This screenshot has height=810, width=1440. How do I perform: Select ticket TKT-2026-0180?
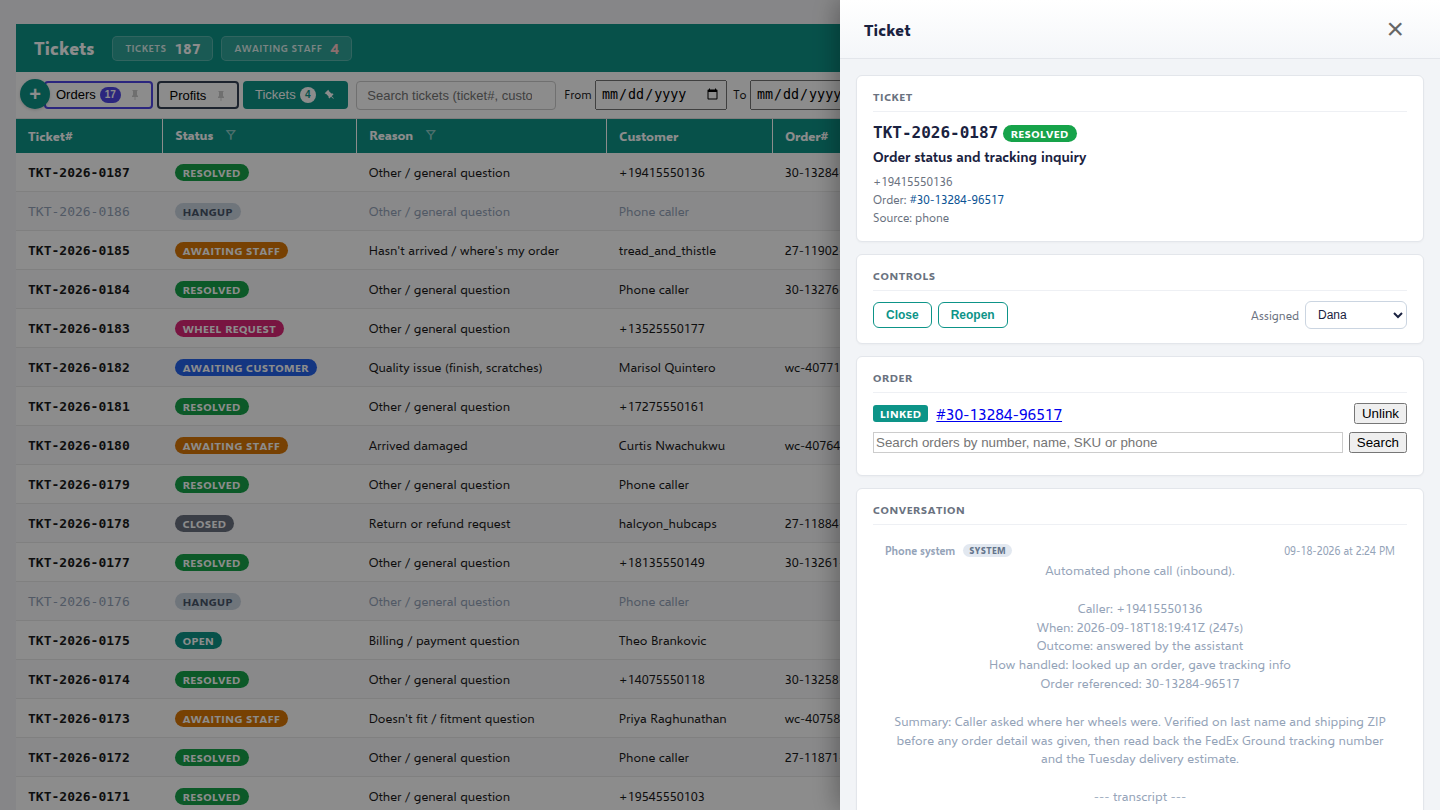pos(428,446)
